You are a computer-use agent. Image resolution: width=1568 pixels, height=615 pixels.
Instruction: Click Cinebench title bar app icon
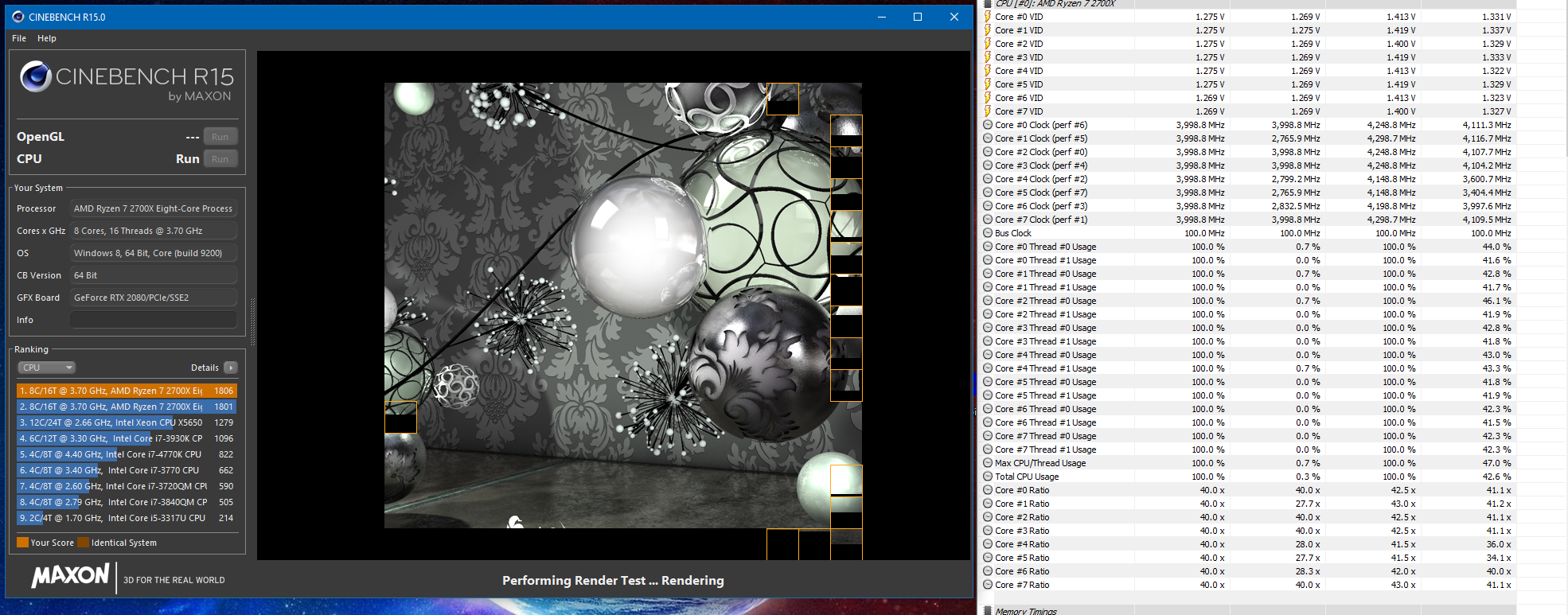(18, 17)
